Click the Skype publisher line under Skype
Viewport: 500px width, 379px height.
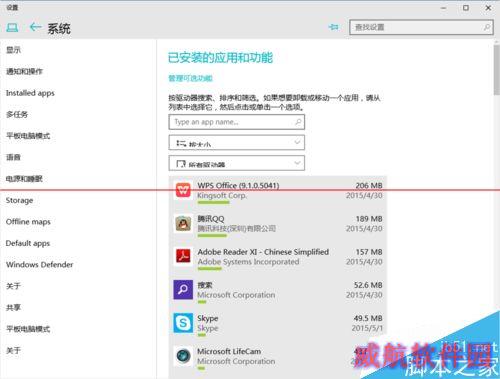(x=208, y=328)
